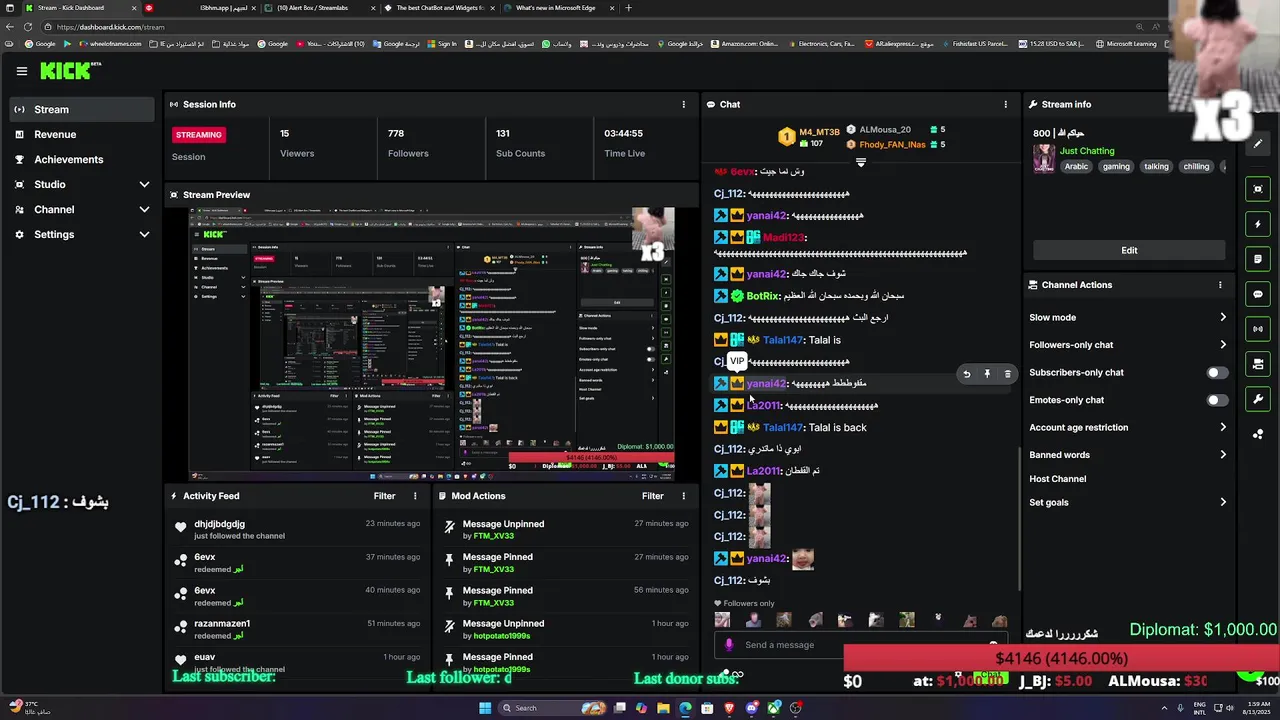Click the three-dots cluster icon in right sidebar
This screenshot has width=1280, height=720.
pyautogui.click(x=1258, y=434)
